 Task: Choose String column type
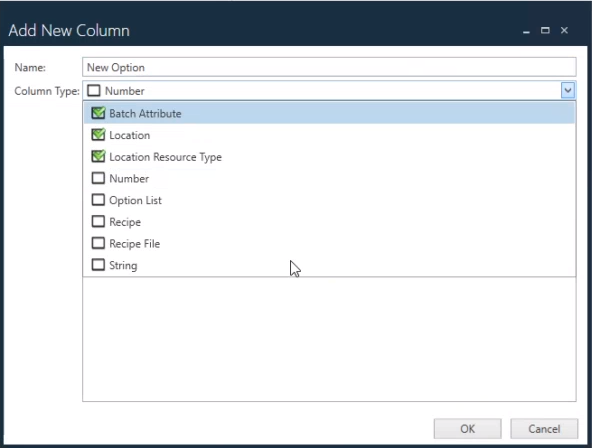pos(329,265)
